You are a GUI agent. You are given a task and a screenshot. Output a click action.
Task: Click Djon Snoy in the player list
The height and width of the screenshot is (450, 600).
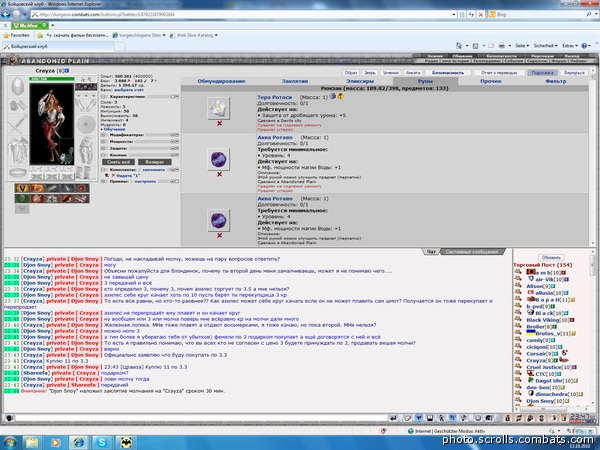point(540,401)
